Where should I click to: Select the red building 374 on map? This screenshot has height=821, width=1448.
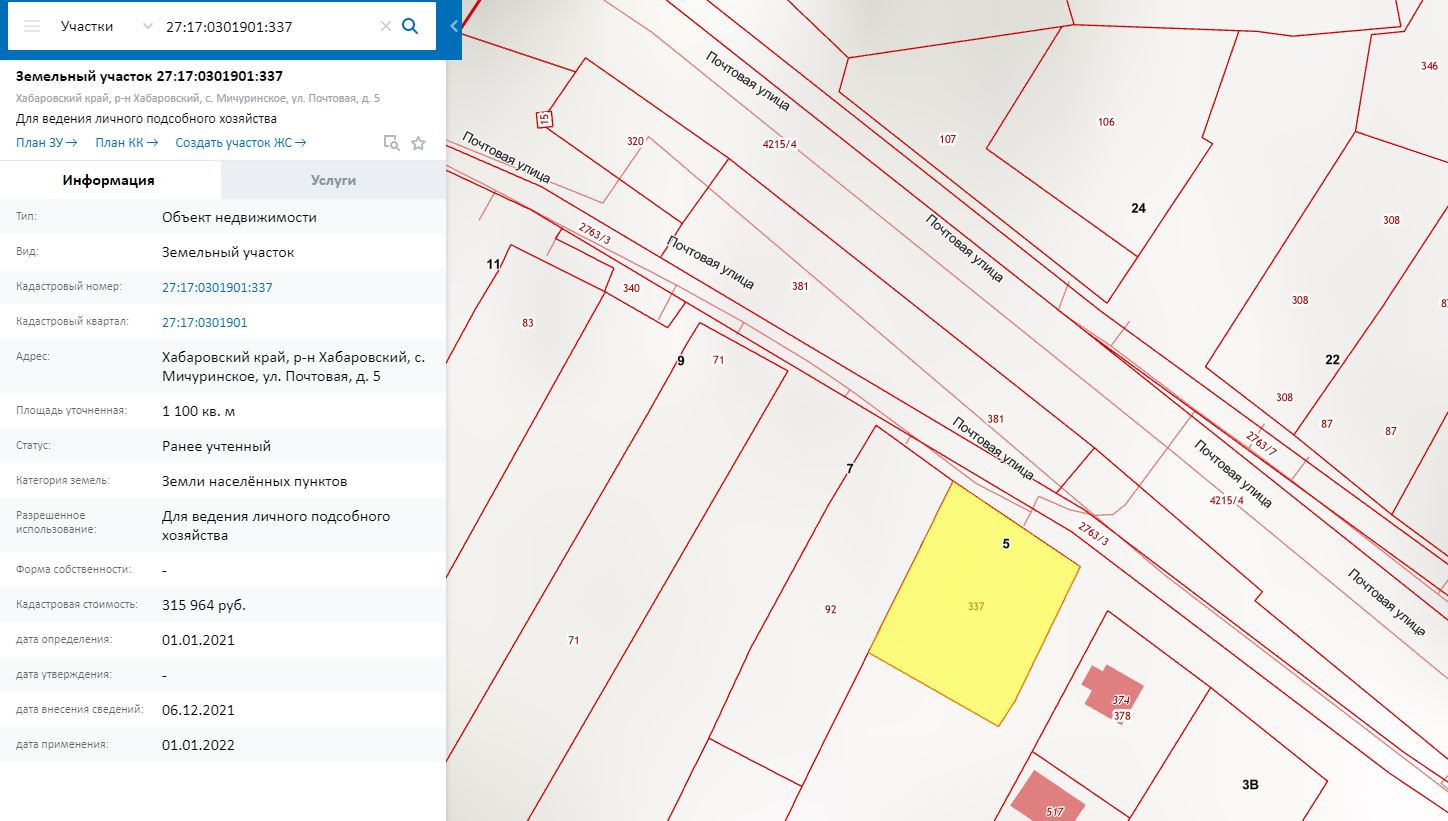point(1112,691)
